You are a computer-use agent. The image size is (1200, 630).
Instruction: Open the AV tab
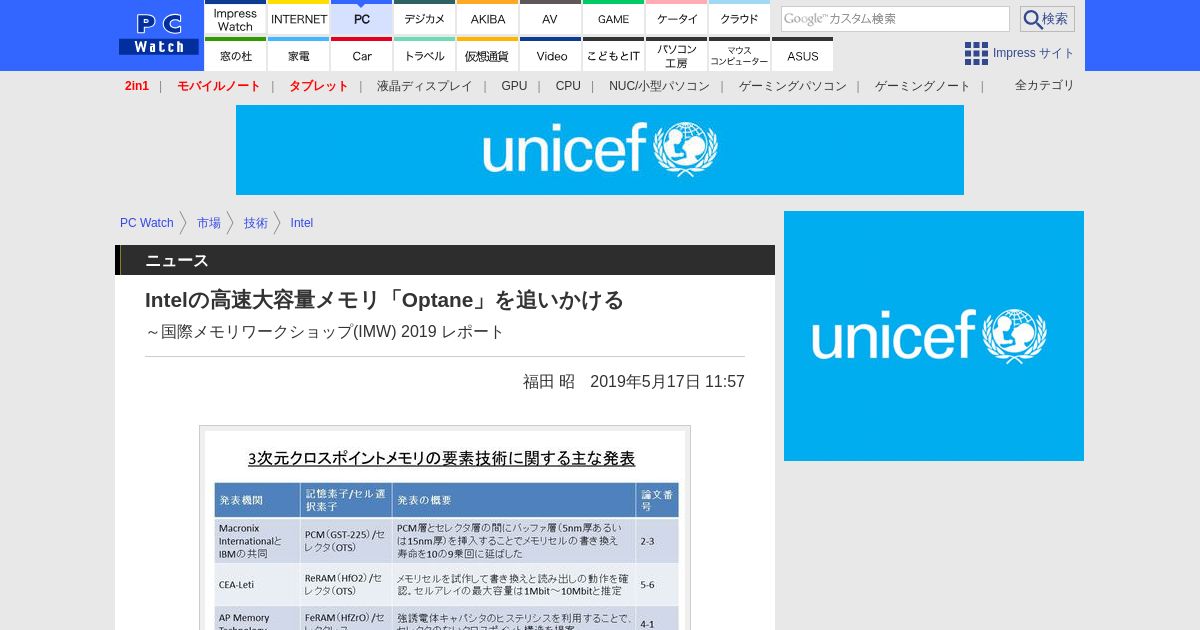550,17
